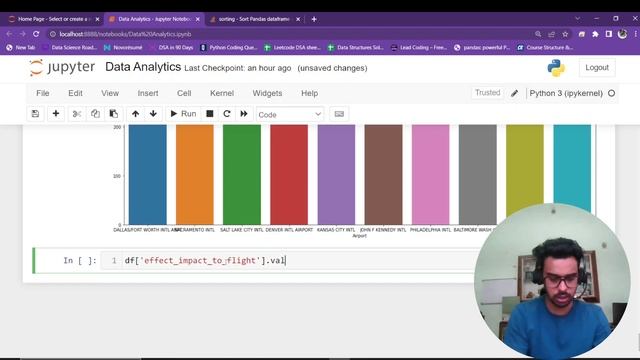Run the current cell
This screenshot has height=360, width=640.
point(183,114)
